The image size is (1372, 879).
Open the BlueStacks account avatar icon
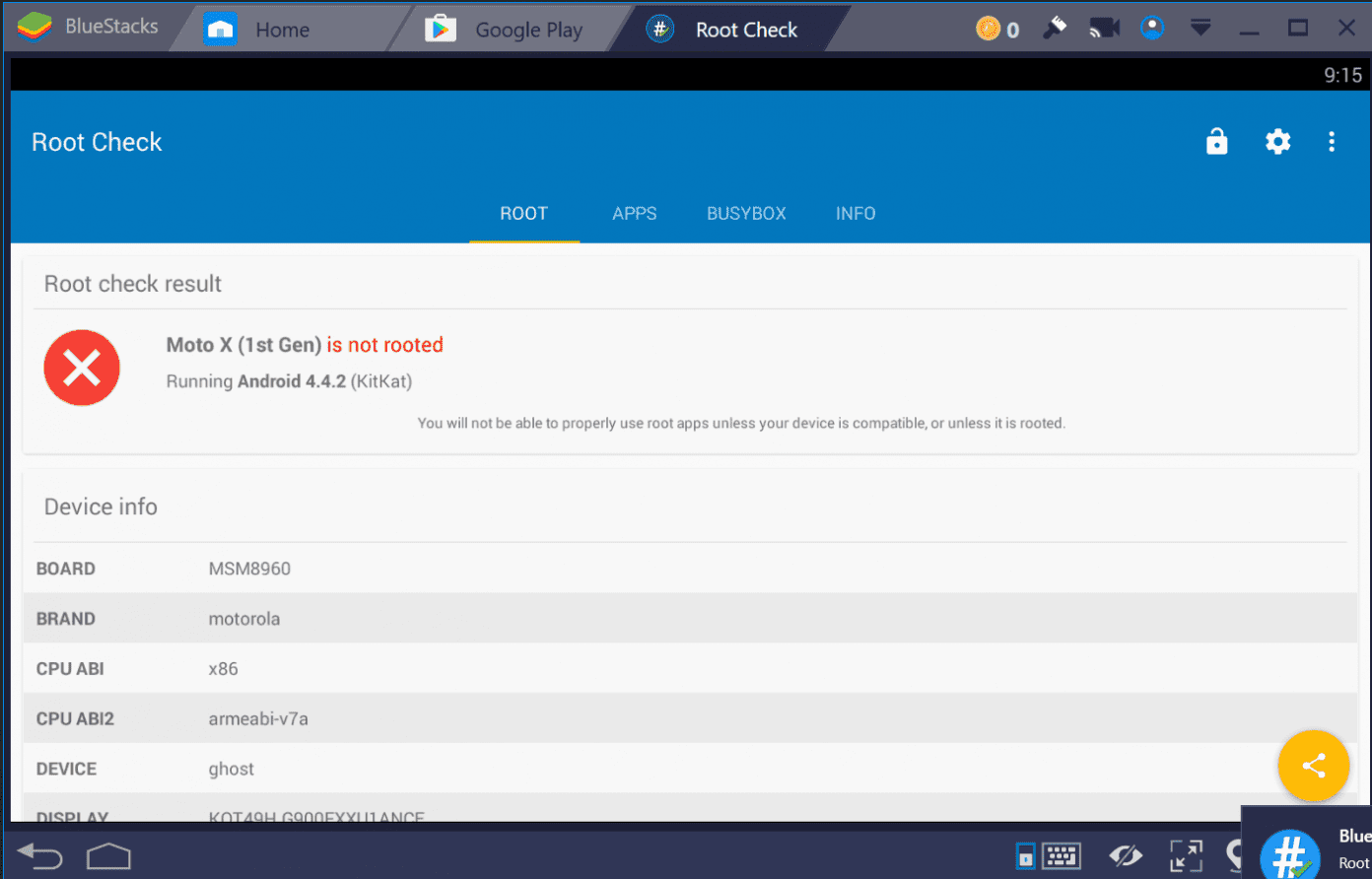(1152, 28)
